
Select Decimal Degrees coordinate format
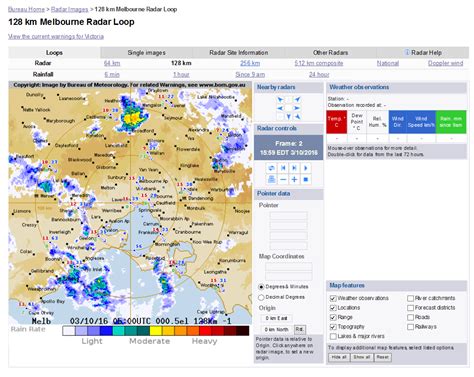point(261,297)
